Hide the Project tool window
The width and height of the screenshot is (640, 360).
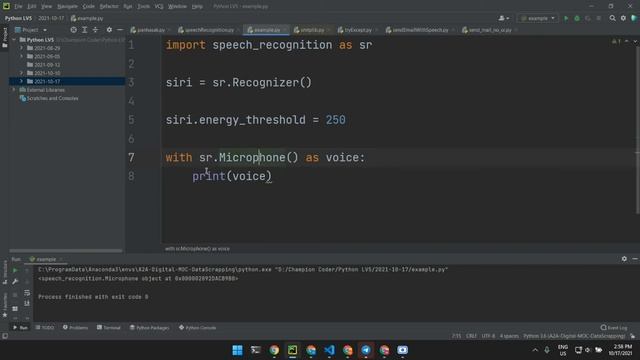pos(120,30)
